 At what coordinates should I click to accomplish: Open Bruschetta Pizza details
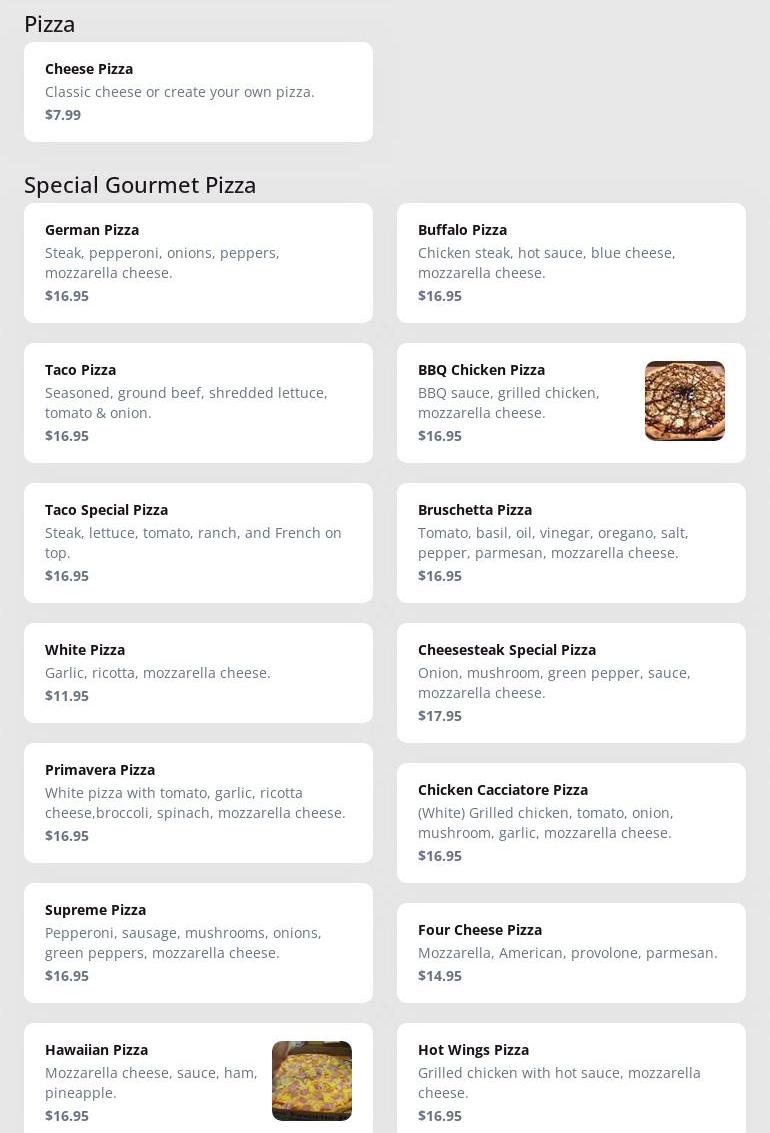(571, 543)
